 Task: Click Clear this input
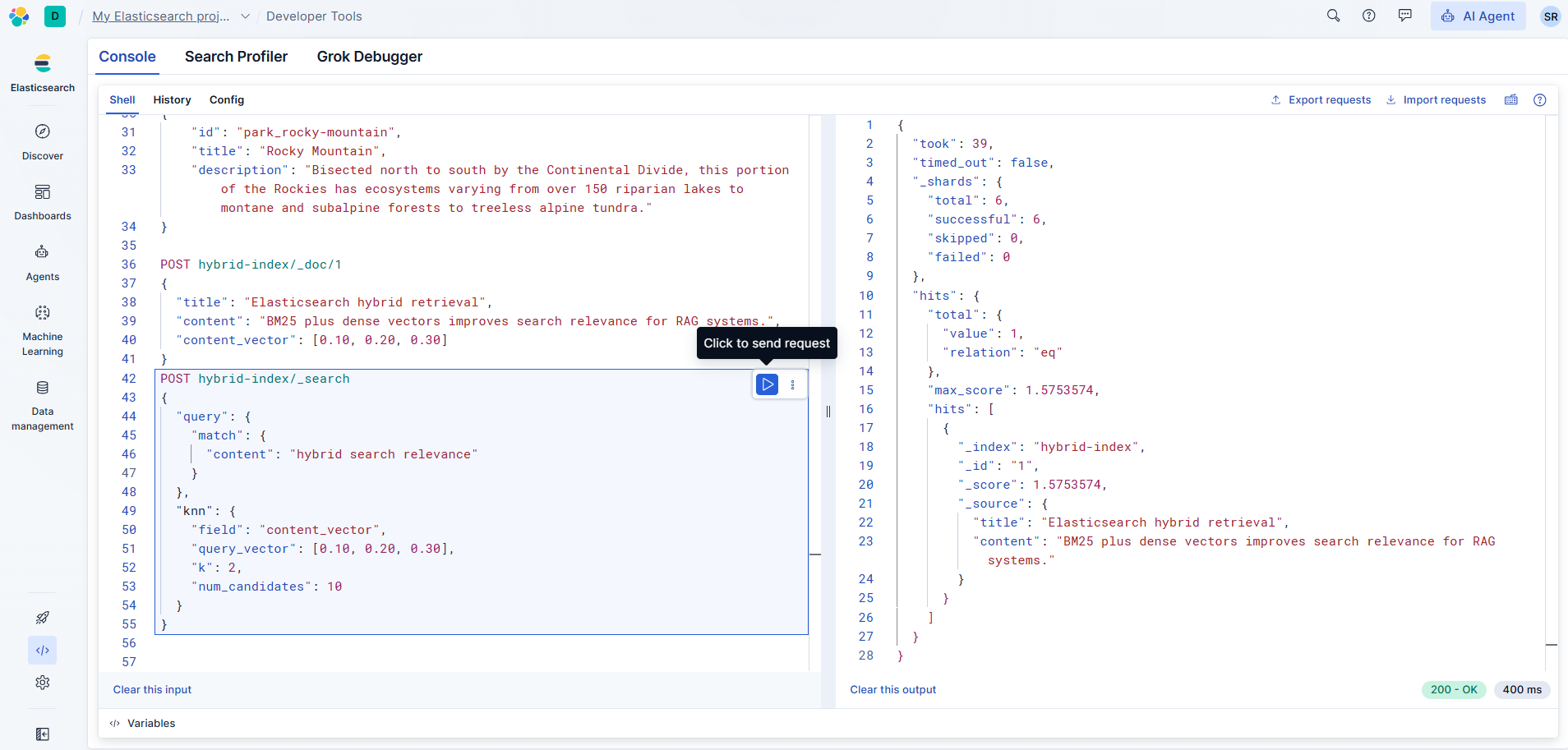152,690
